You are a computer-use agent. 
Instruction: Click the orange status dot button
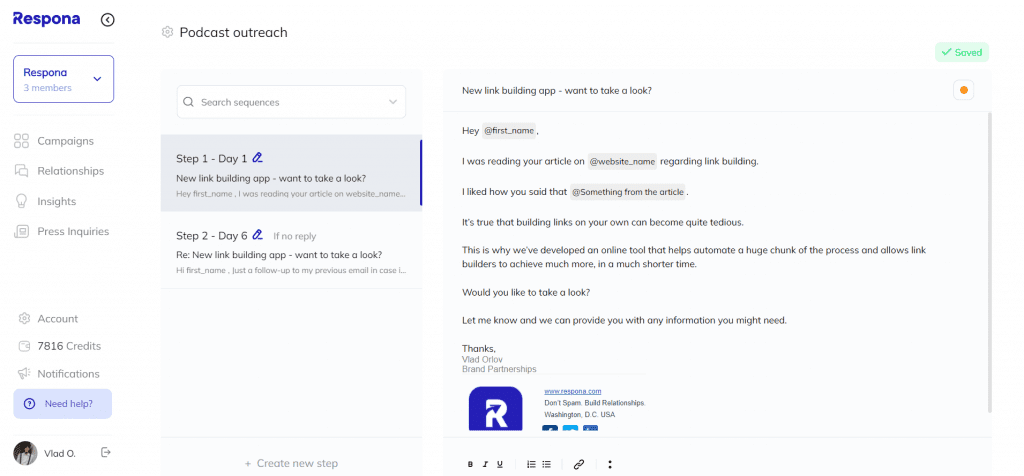(964, 90)
